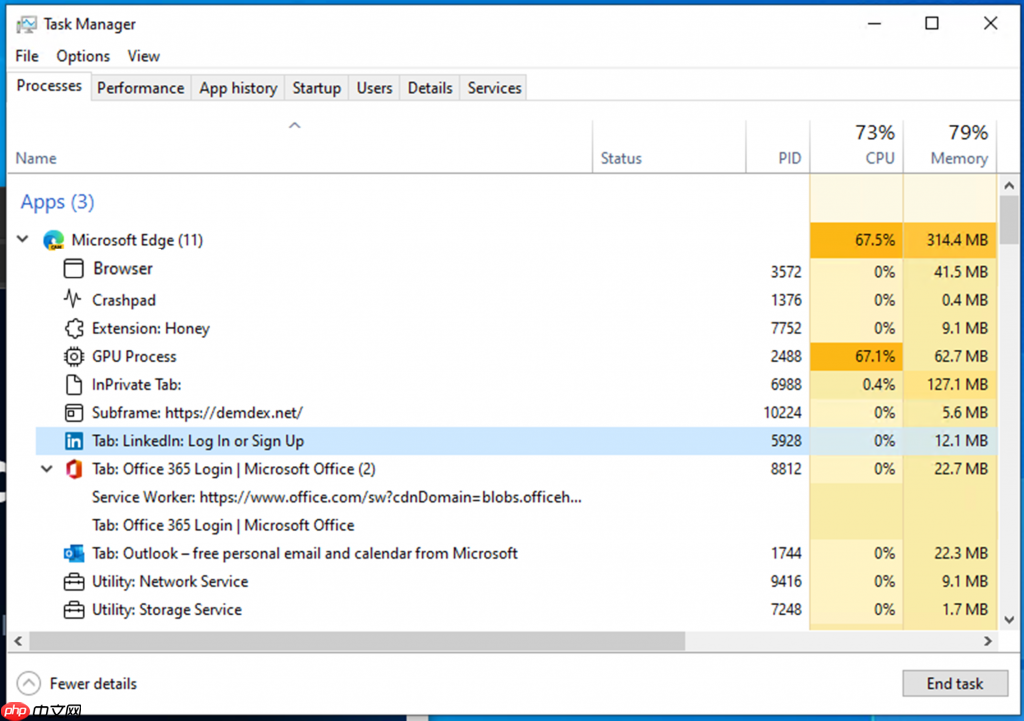The width and height of the screenshot is (1024, 721).
Task: Switch to the Performance tab
Action: pos(140,88)
